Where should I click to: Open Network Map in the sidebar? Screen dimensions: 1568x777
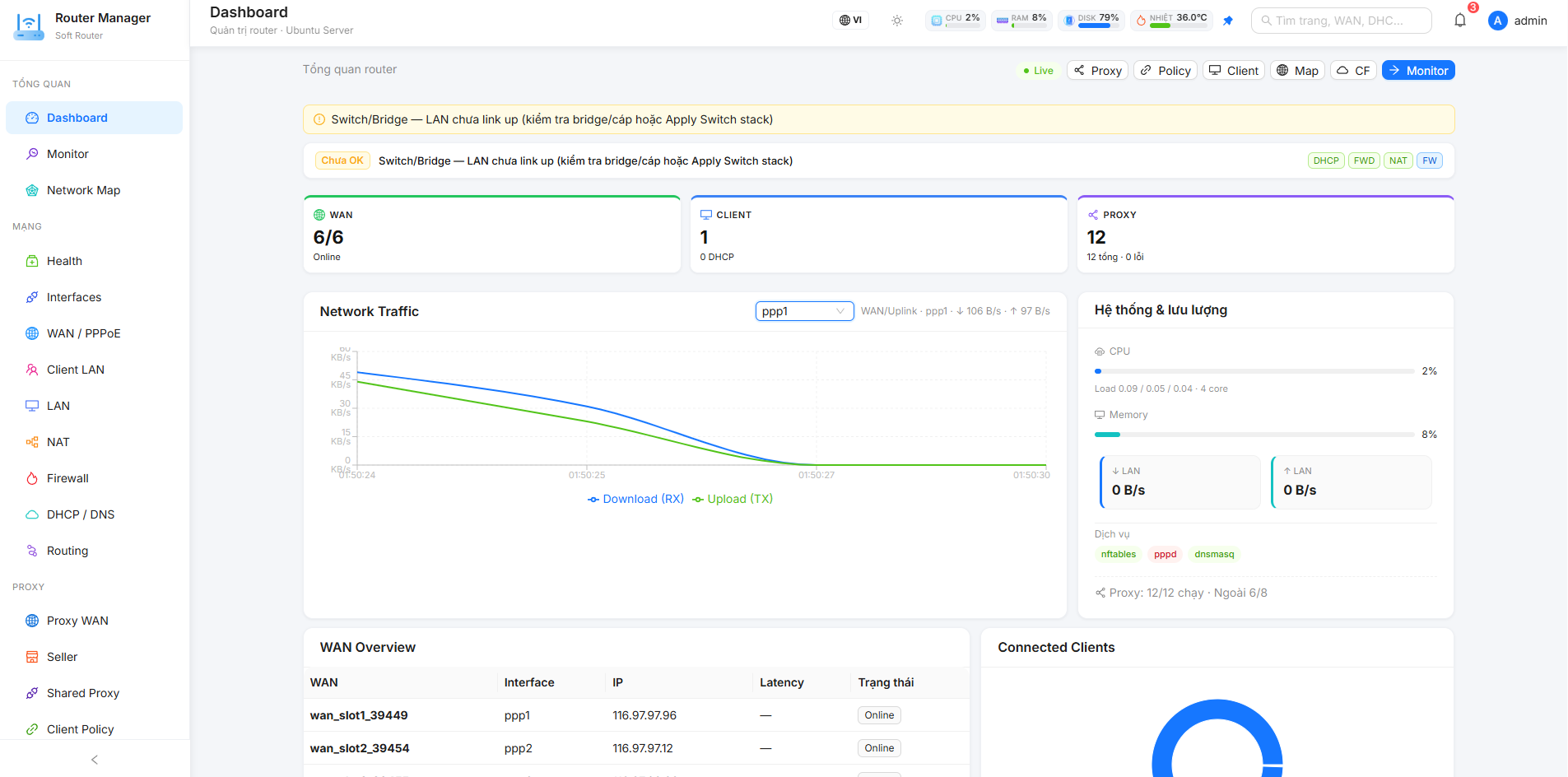94,190
